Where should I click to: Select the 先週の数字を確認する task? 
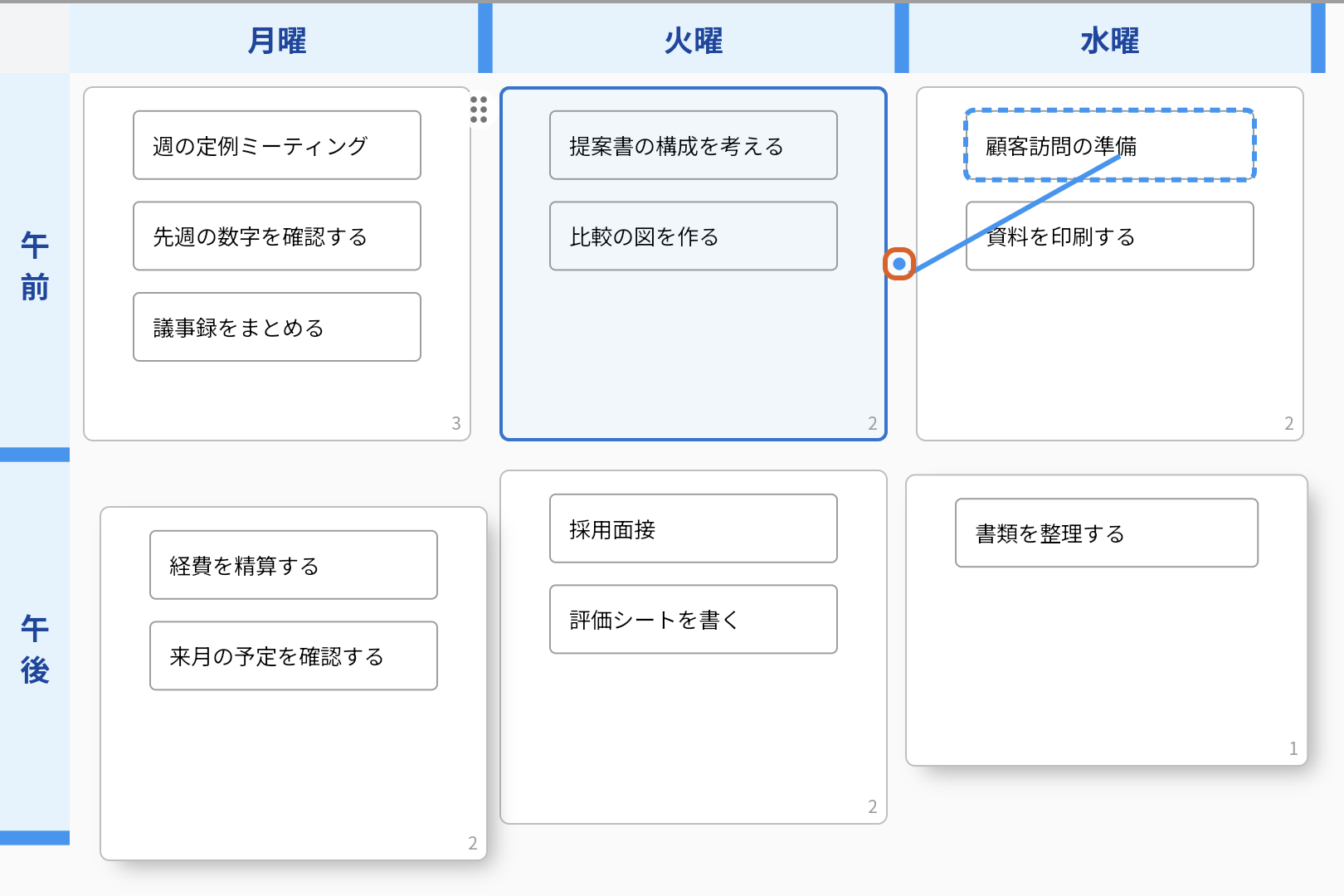coord(277,236)
